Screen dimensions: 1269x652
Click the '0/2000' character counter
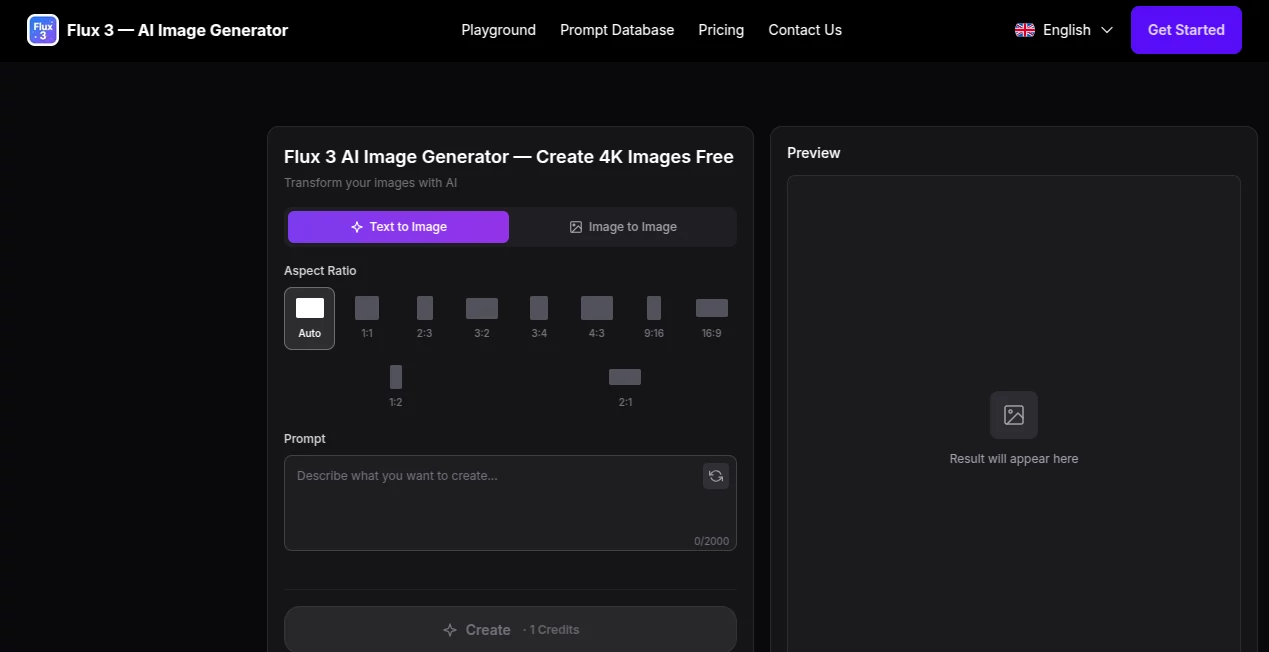(712, 541)
